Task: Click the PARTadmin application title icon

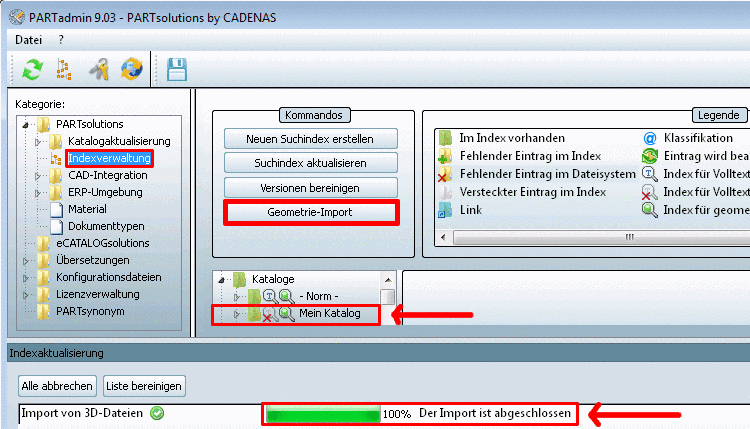Action: [17, 17]
